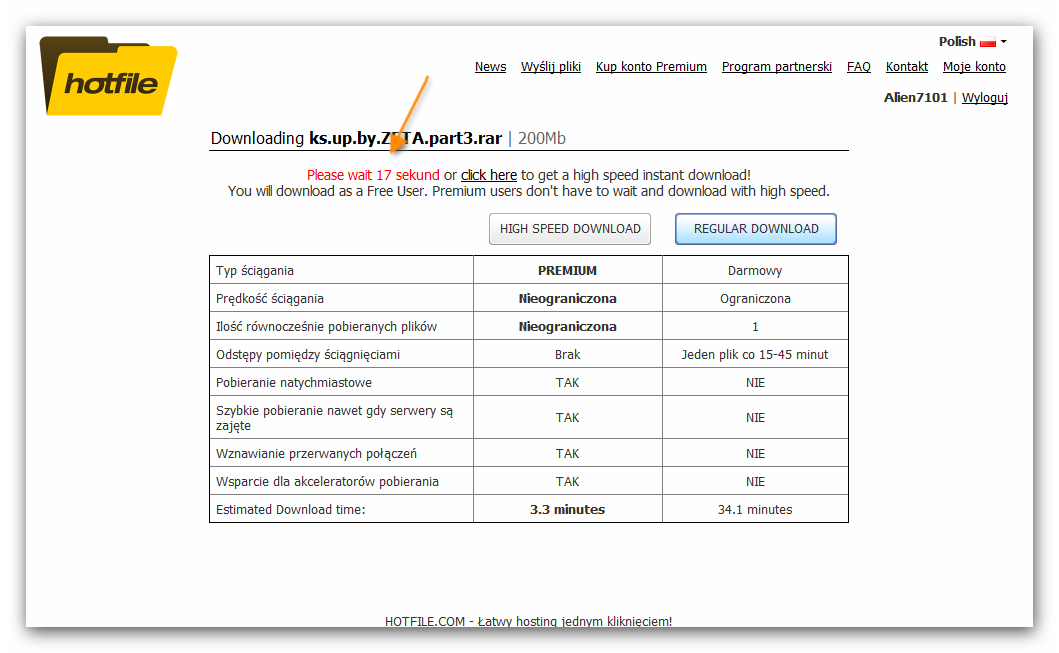The width and height of the screenshot is (1059, 653).
Task: Open the FAQ link
Action: coord(858,67)
